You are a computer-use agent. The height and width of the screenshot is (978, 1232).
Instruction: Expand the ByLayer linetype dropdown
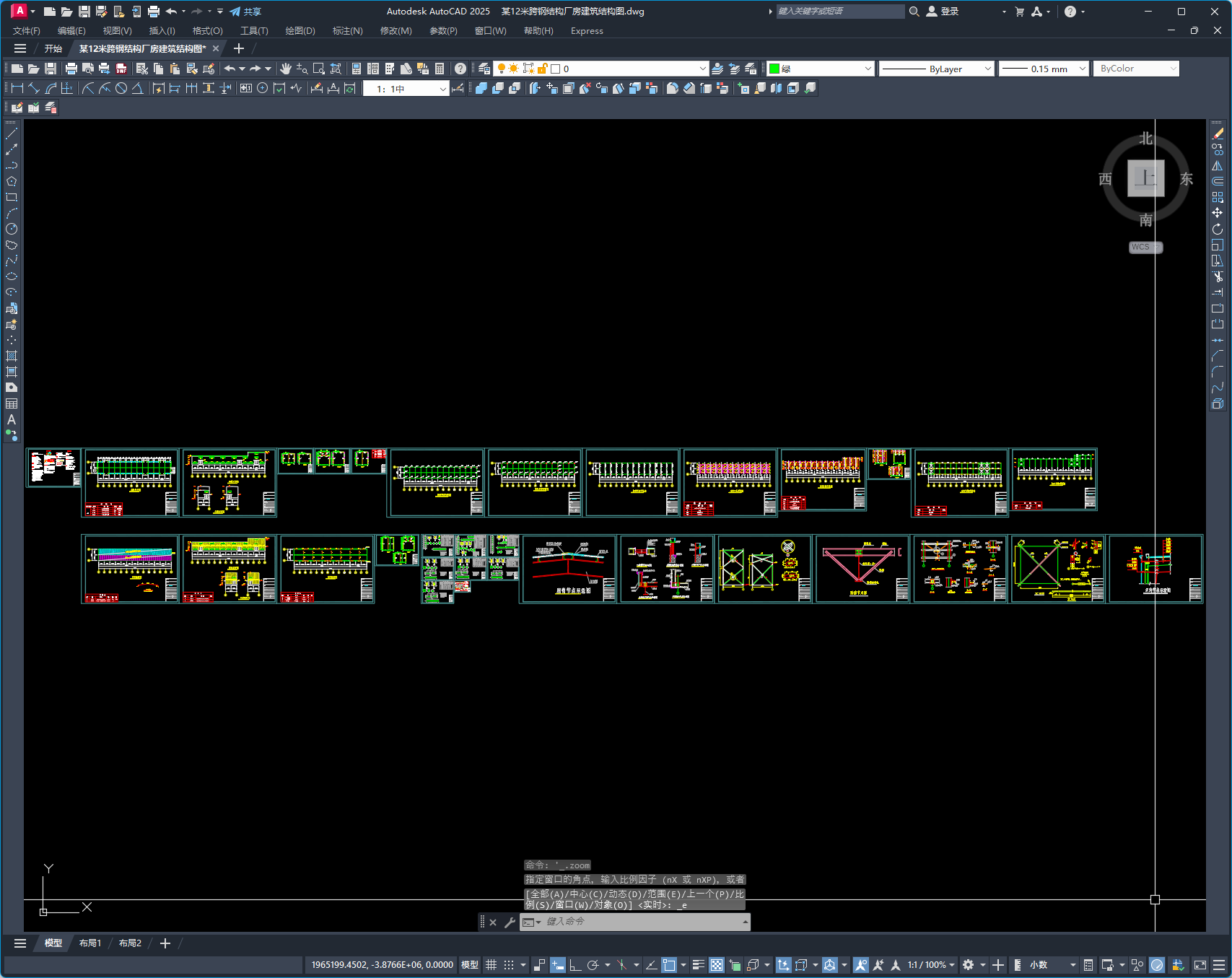pyautogui.click(x=937, y=69)
